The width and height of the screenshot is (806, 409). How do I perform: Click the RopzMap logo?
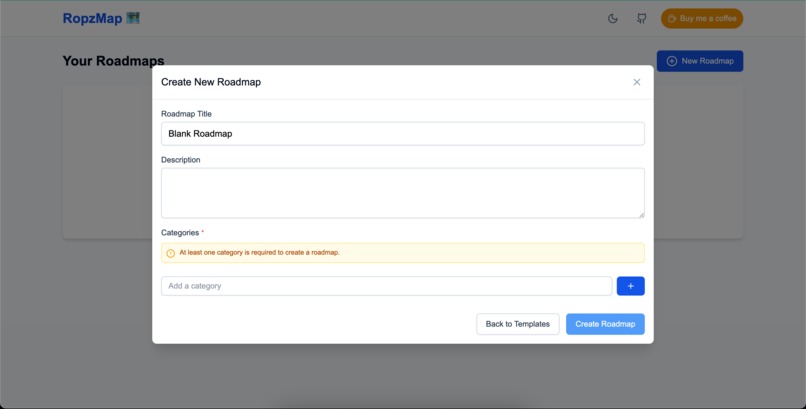[x=101, y=18]
